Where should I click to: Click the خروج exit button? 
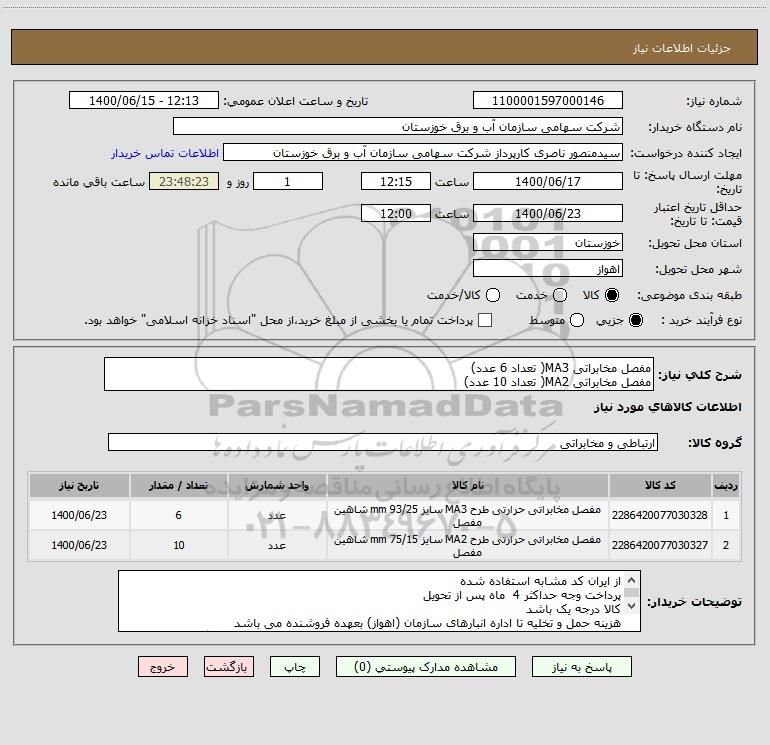click(163, 666)
